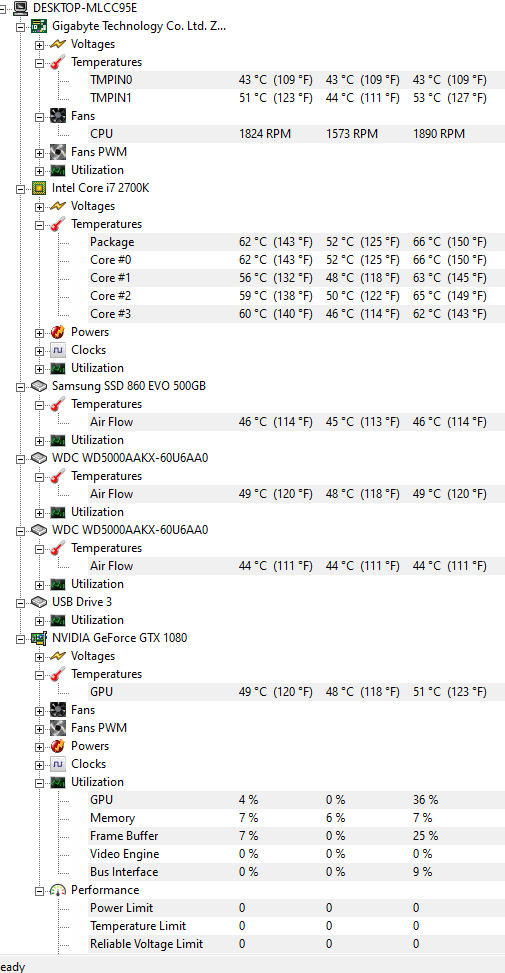Select the Intel Core i7 2700K chip icon
Viewport: 505px width, 973px height.
pos(39,188)
